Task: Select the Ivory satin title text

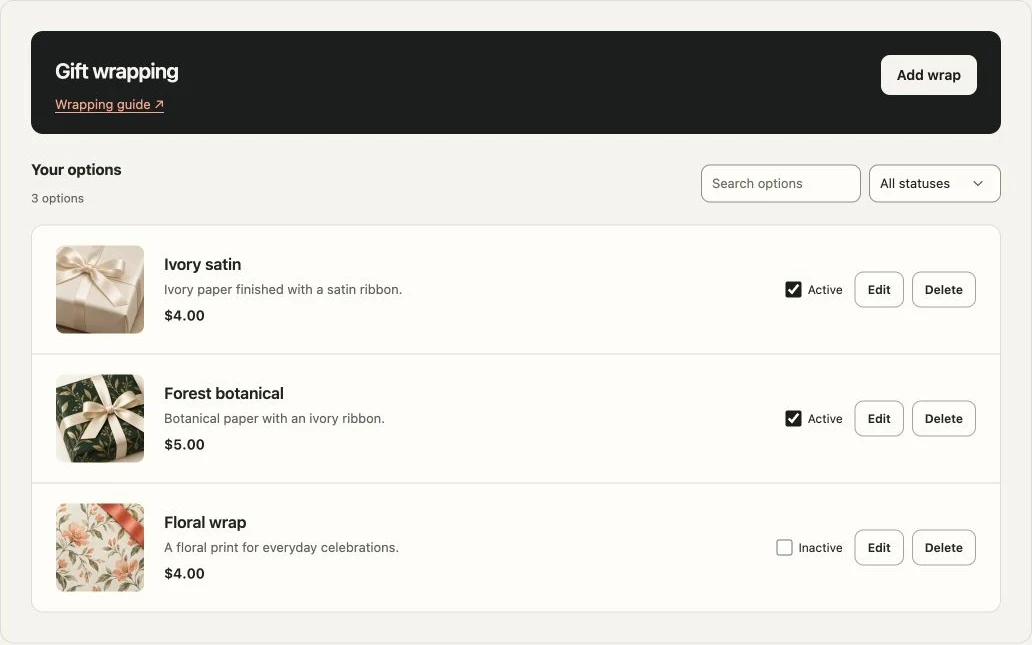Action: pos(203,265)
